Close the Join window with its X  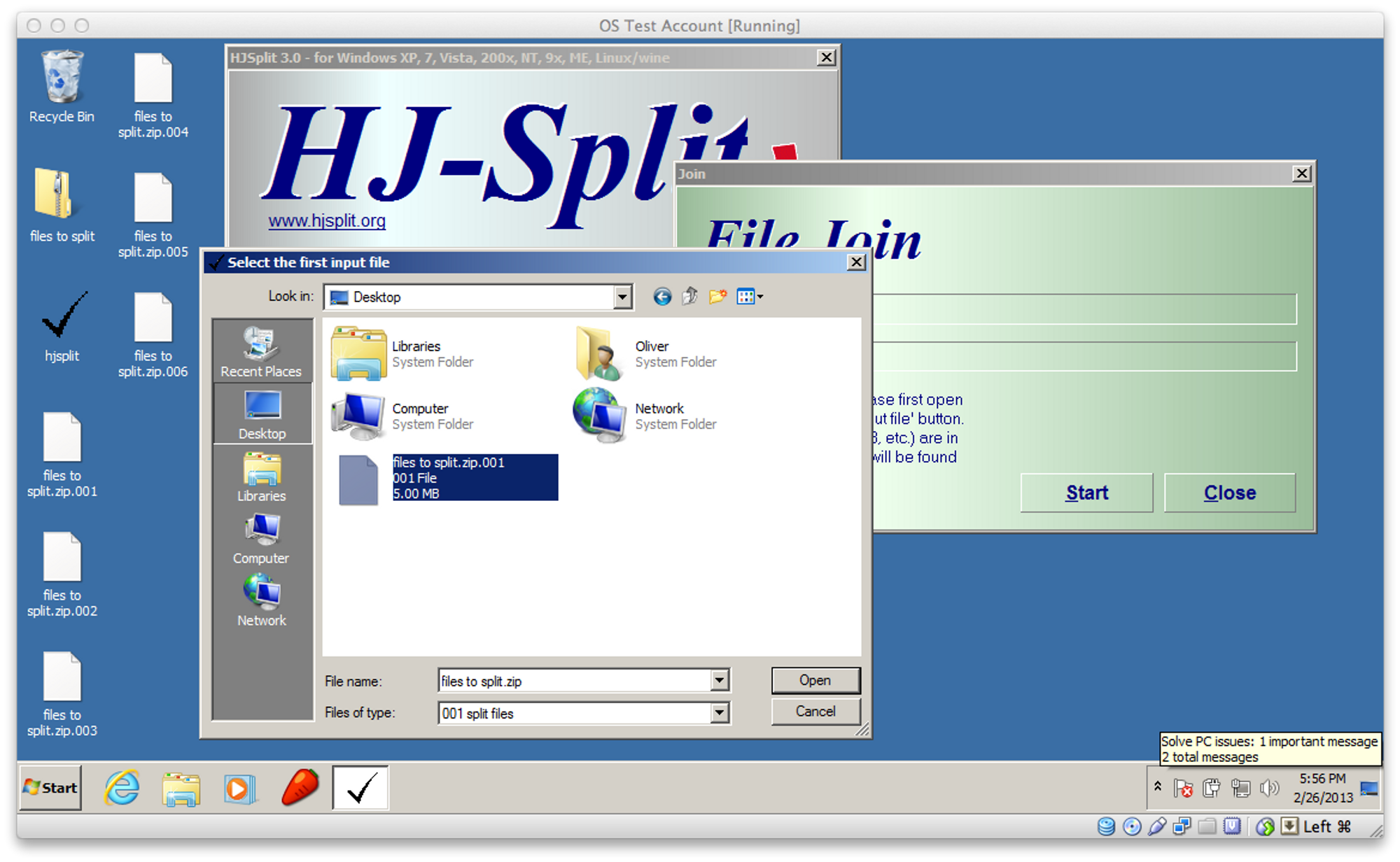(1301, 174)
